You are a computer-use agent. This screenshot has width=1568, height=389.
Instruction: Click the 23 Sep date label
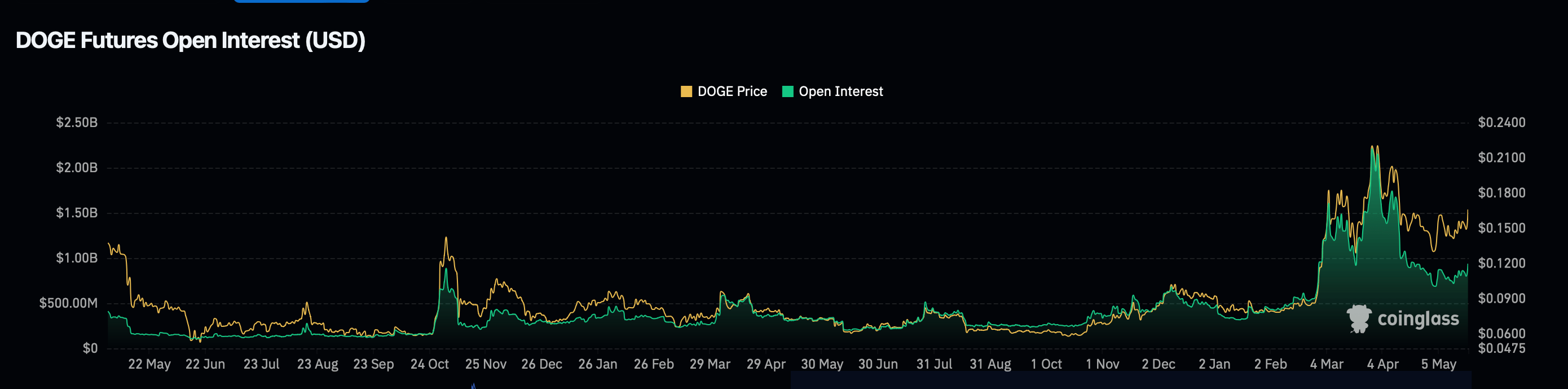pos(373,364)
